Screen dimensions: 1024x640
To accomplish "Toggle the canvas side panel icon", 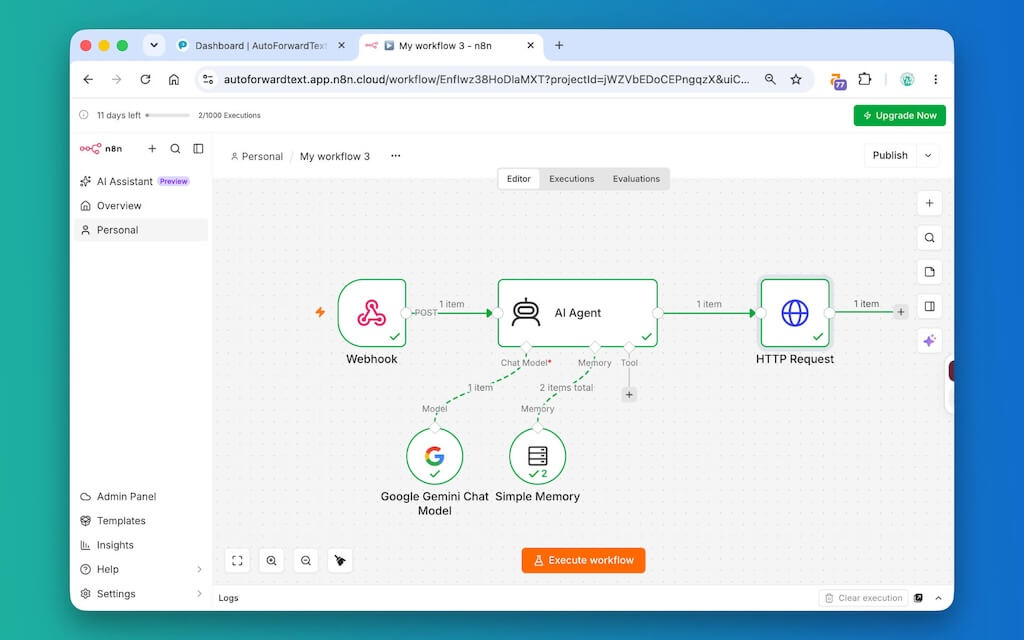I will [x=929, y=306].
